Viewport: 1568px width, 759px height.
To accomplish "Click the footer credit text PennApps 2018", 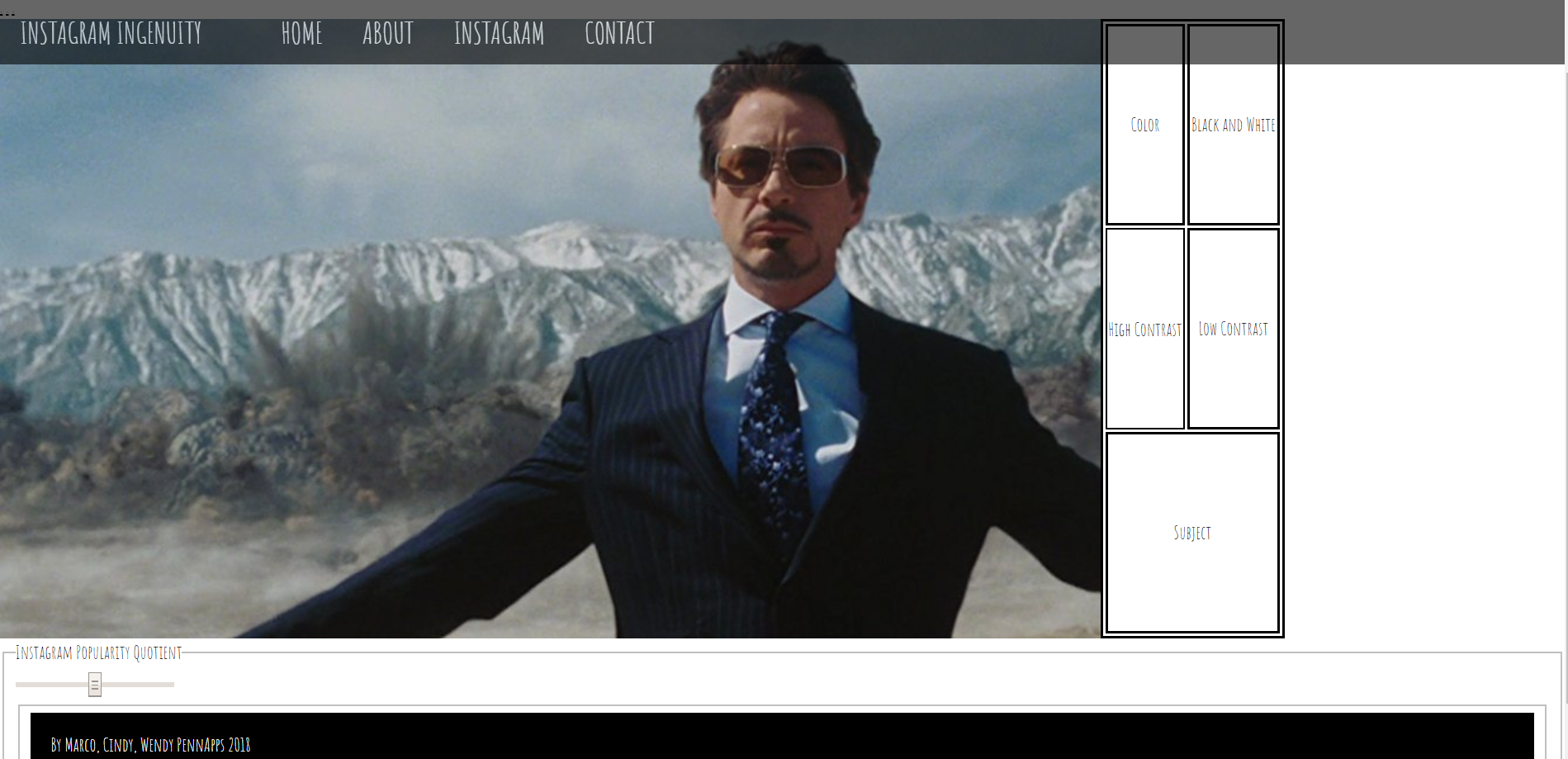I will pyautogui.click(x=213, y=745).
